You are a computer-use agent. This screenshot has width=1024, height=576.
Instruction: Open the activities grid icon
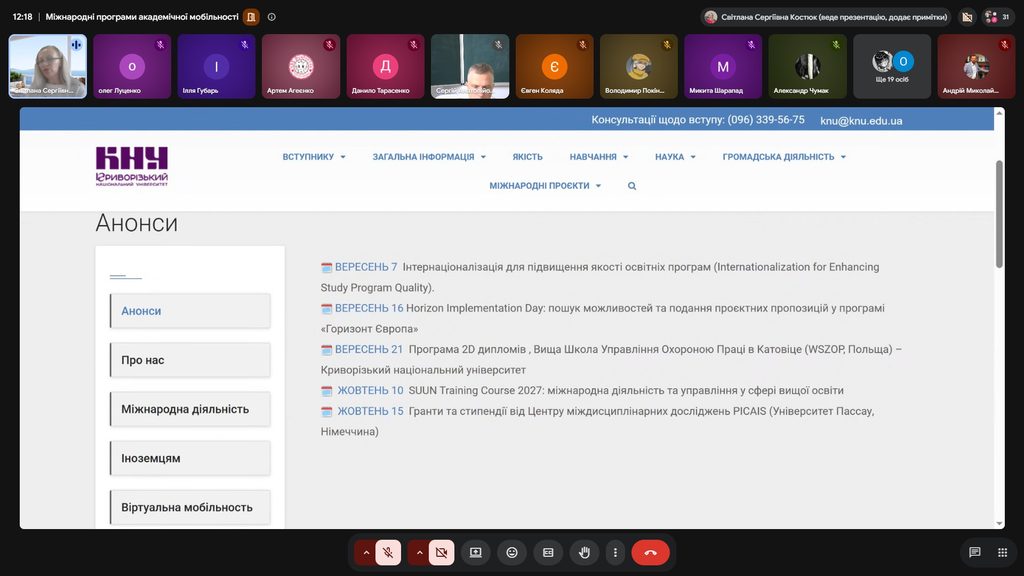pos(1002,552)
